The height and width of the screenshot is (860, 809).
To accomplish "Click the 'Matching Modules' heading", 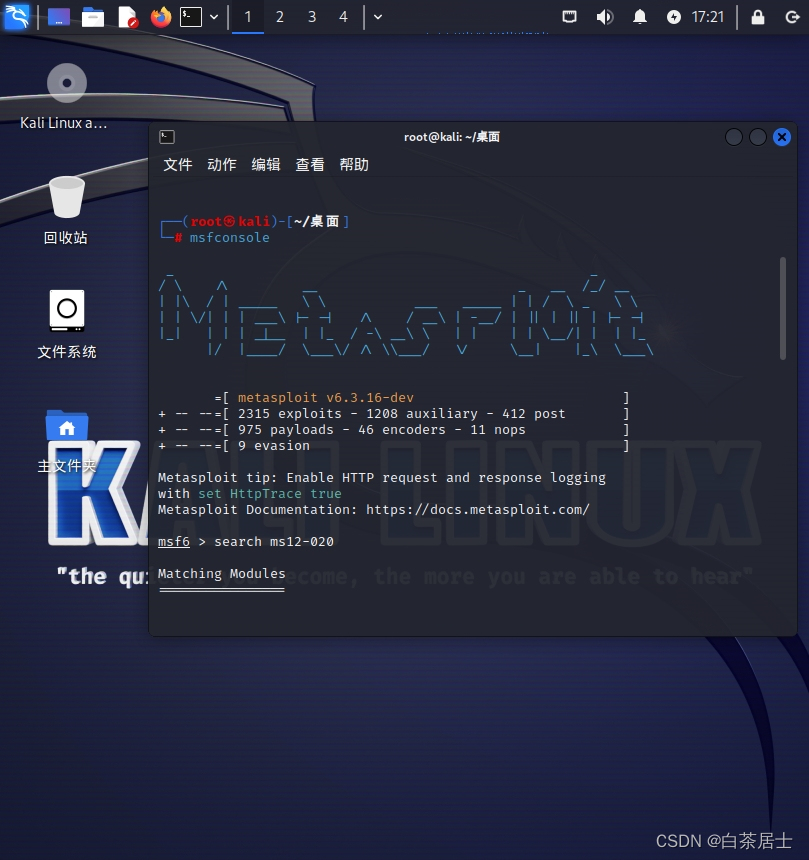I will [x=222, y=574].
